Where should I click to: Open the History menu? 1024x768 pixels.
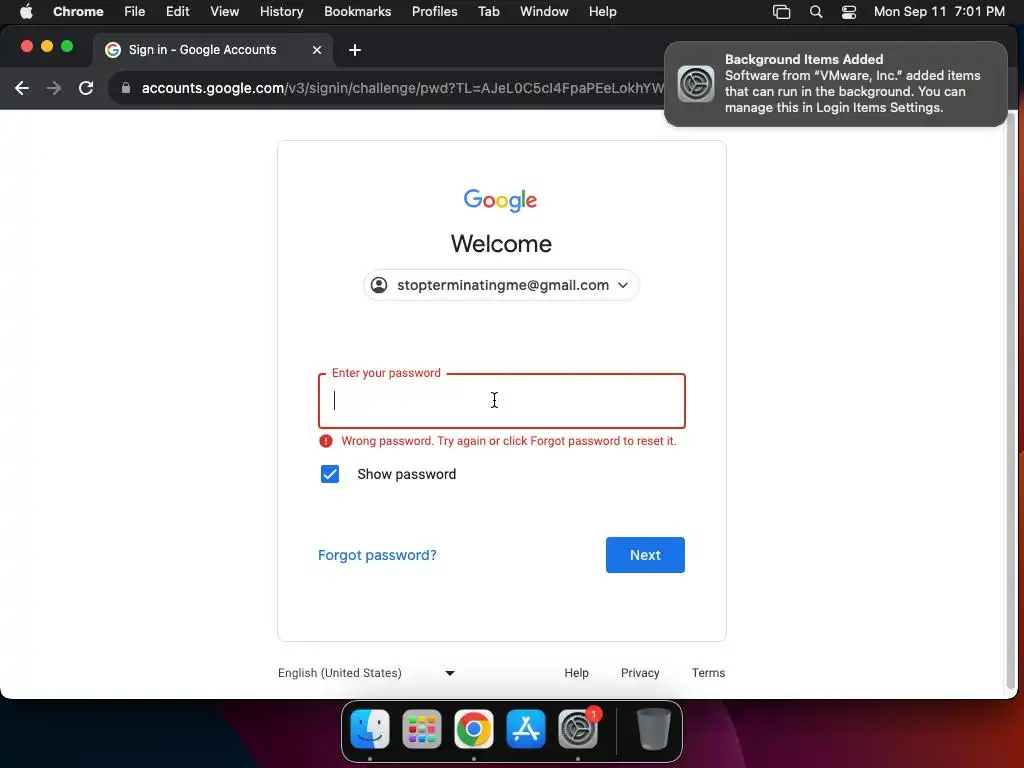281,12
